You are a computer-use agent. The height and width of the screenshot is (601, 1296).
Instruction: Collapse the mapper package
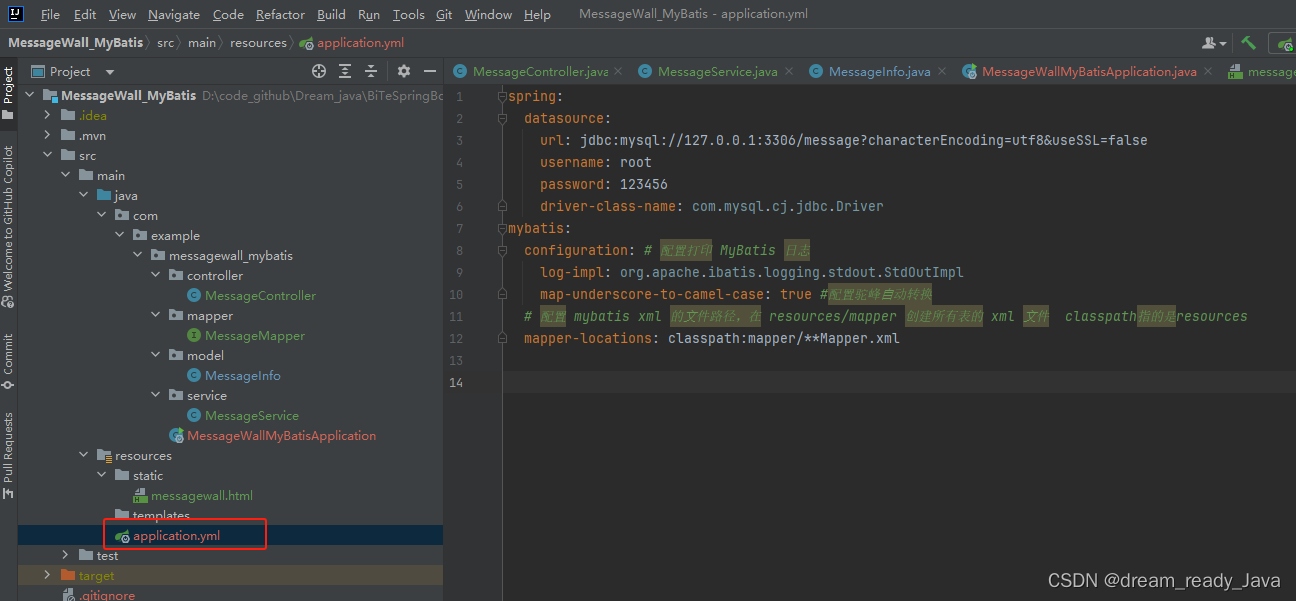tap(156, 316)
